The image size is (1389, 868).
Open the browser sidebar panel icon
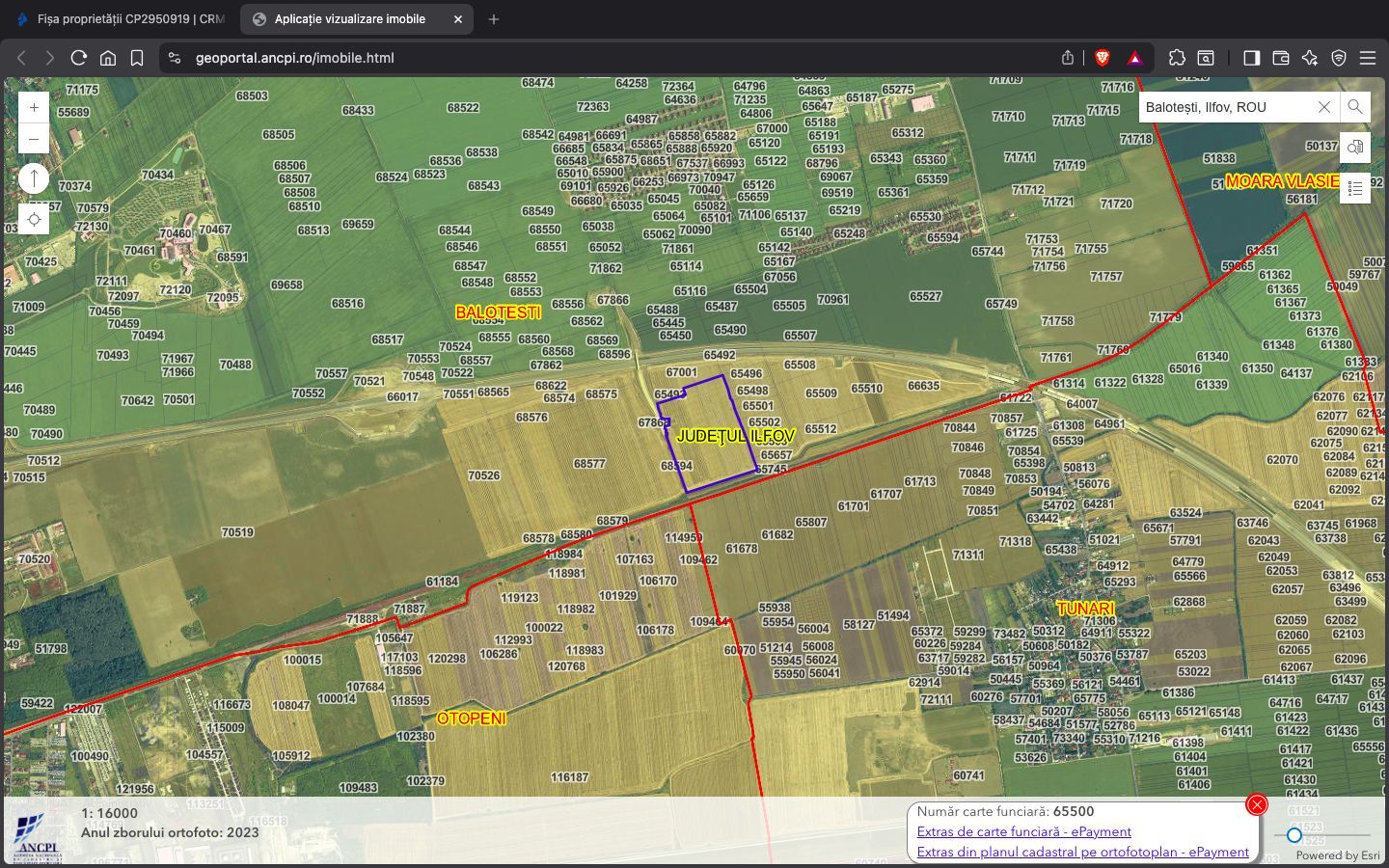(1252, 58)
